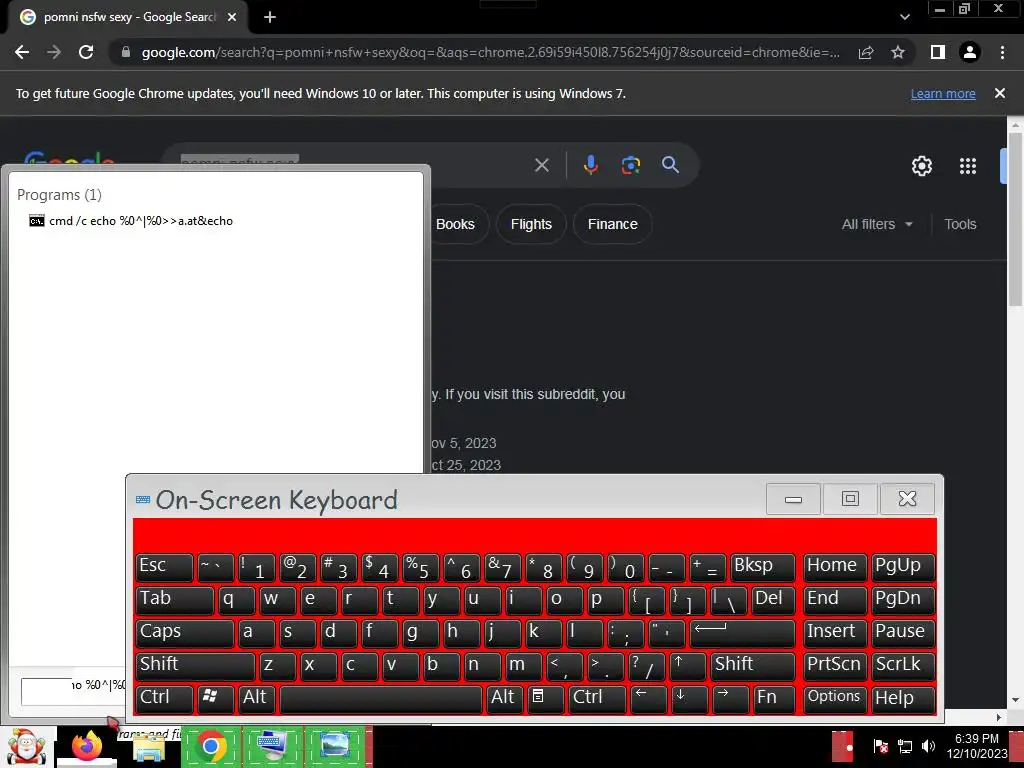1024x768 pixels.
Task: Toggle the Fn key on the keyboard
Action: (x=774, y=698)
